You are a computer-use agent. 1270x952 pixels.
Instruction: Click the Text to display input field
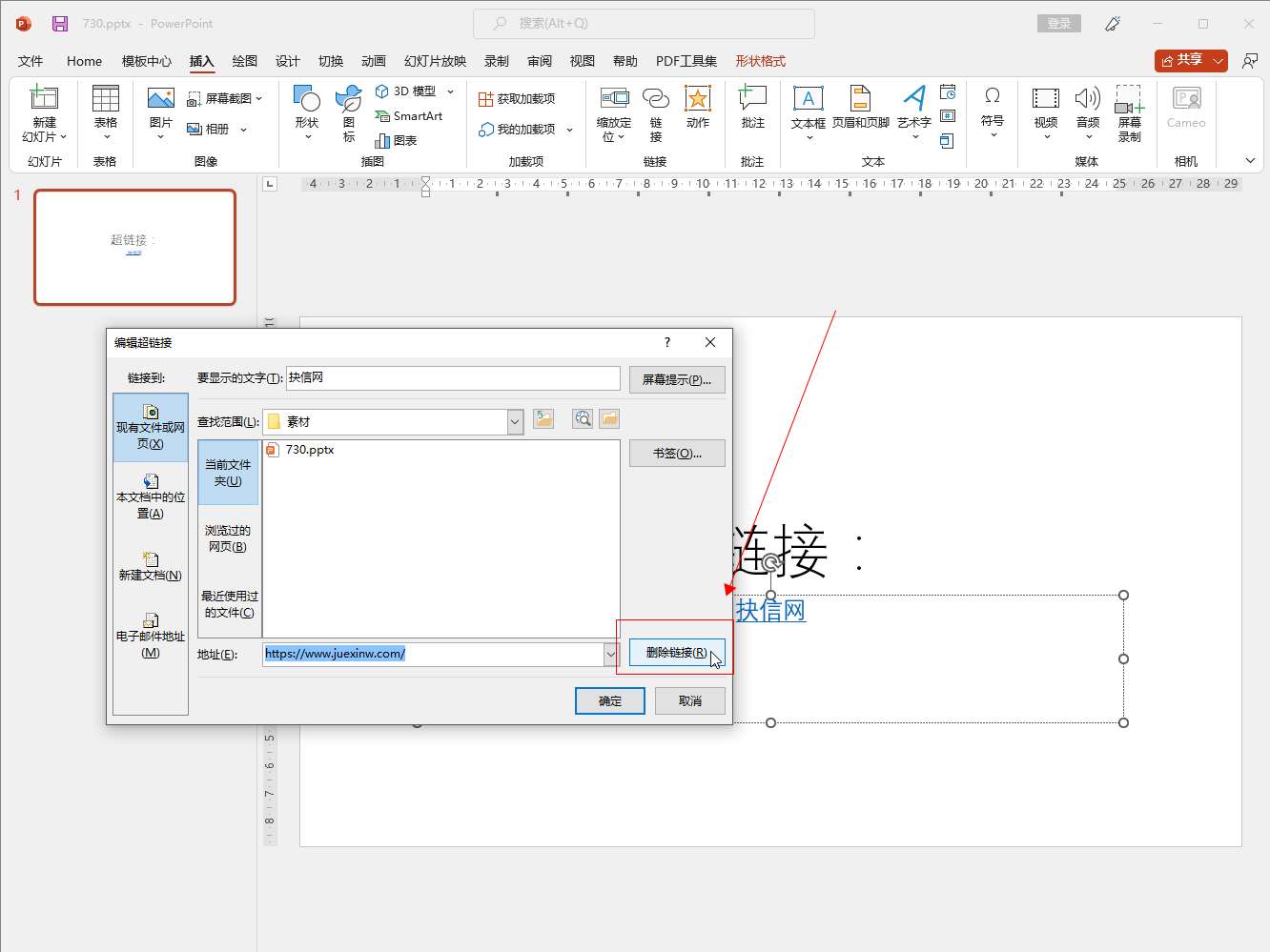tap(453, 378)
